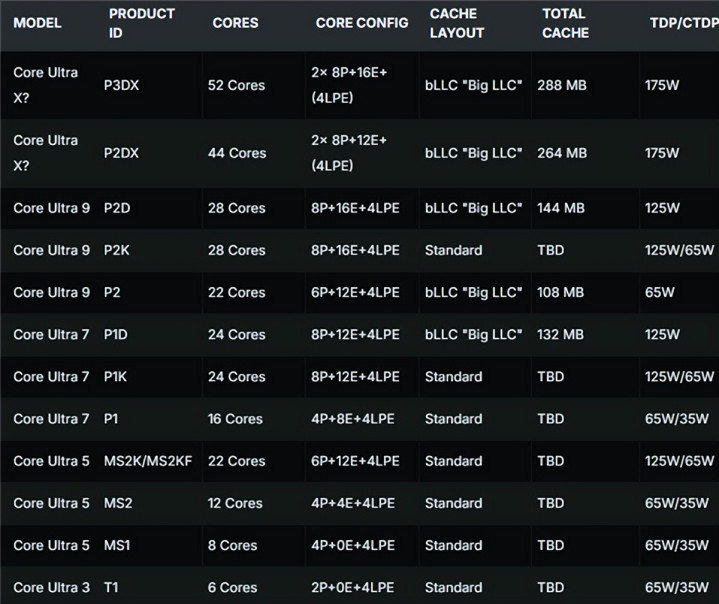Click the 52 Cores cell
This screenshot has height=604, width=719.
[x=236, y=85]
